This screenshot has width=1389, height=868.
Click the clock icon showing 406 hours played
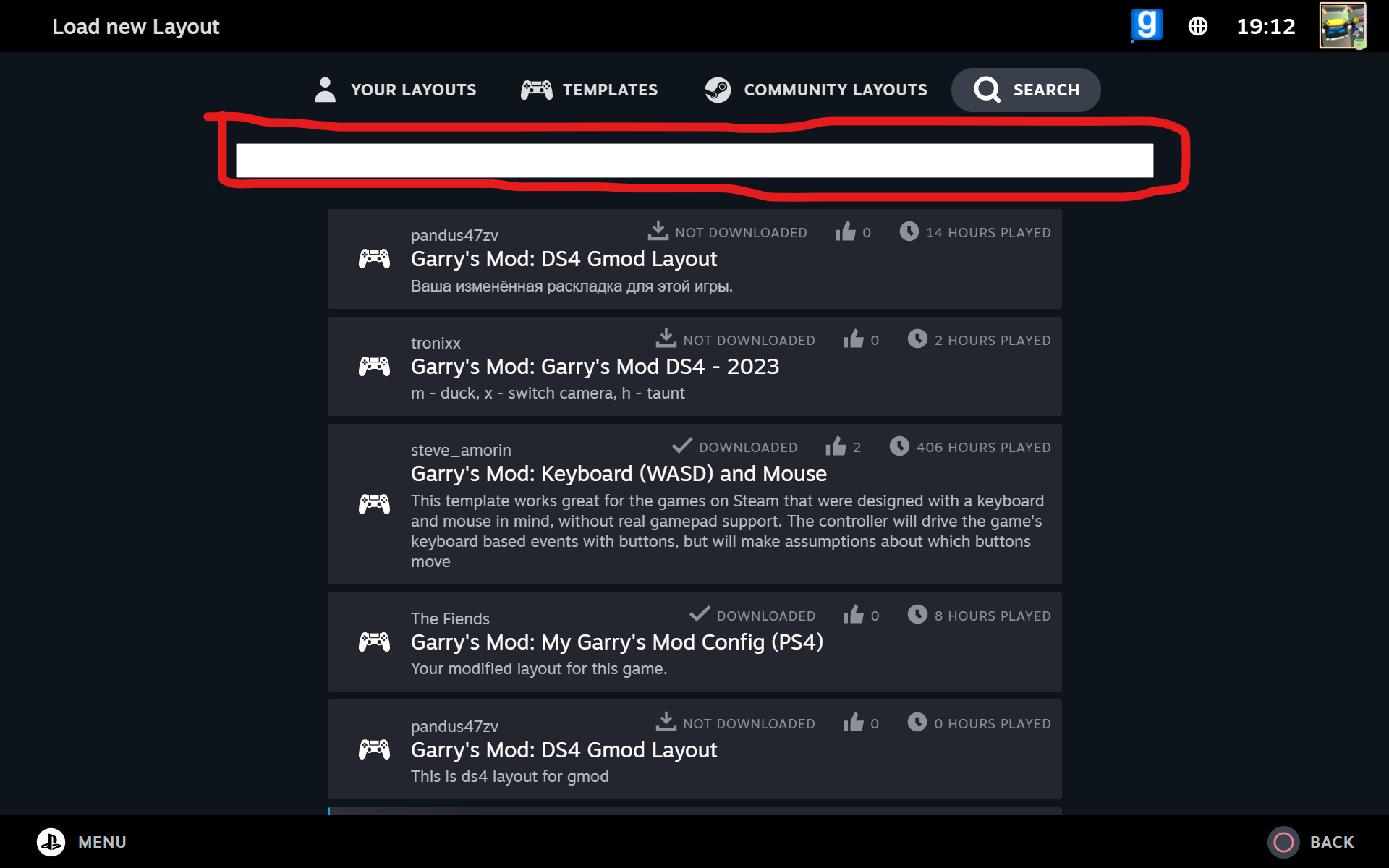click(x=899, y=446)
